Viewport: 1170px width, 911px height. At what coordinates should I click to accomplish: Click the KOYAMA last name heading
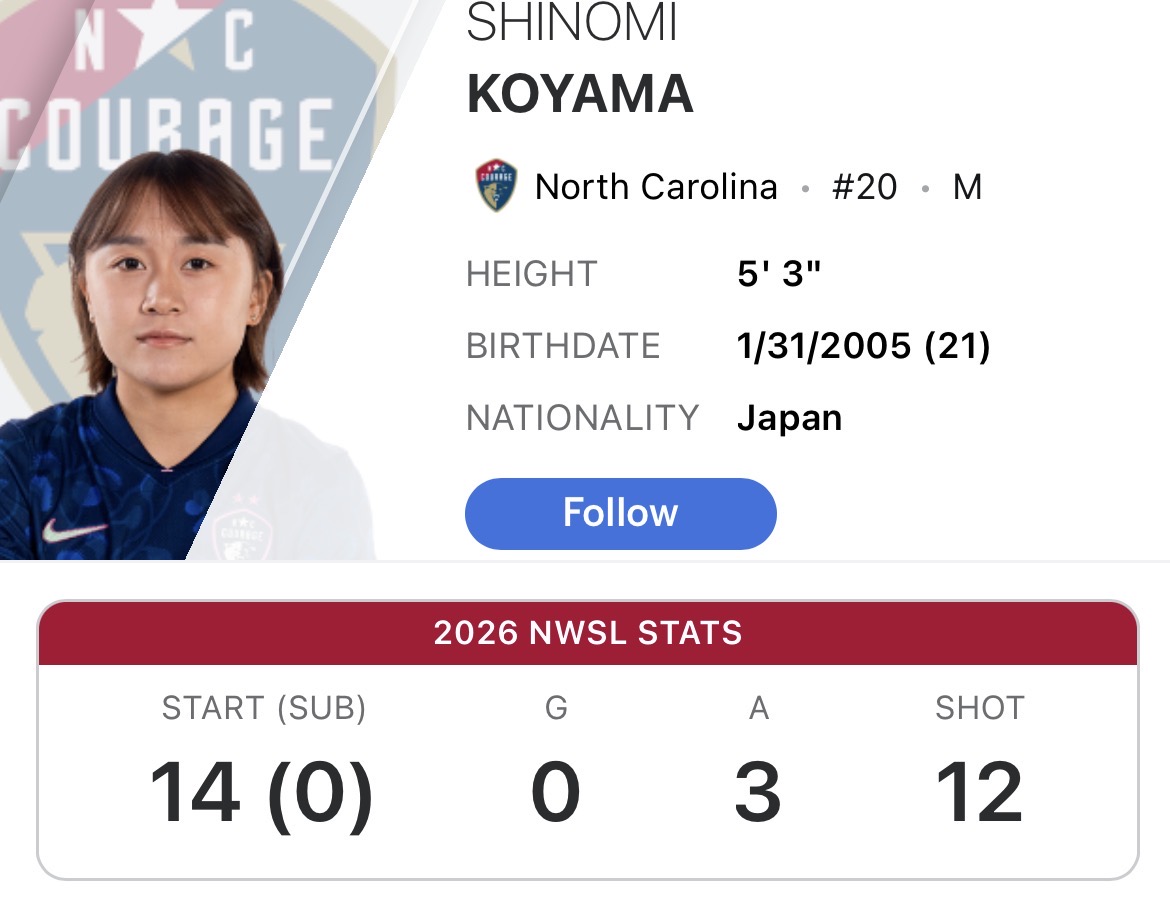click(x=581, y=94)
